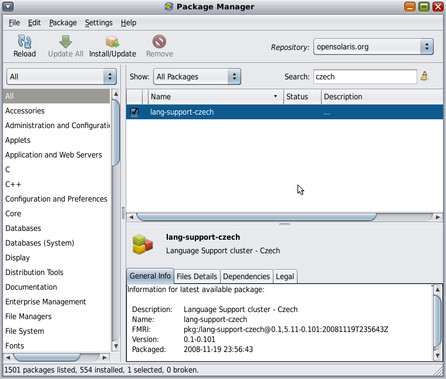Screen dimensions: 446x379
Task: Open the Settings menu
Action: coord(98,23)
